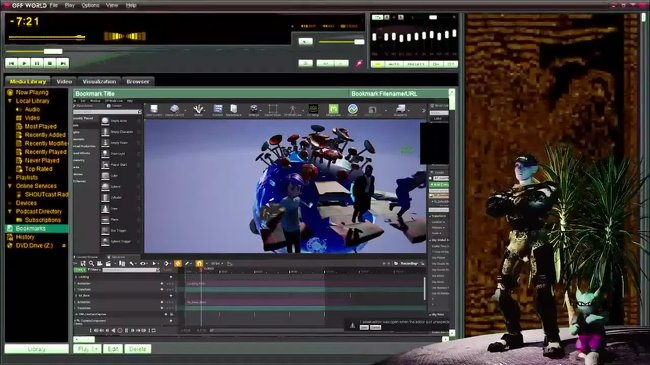The height and width of the screenshot is (365, 650).
Task: Click the Delete bookmark button
Action: pos(138,349)
